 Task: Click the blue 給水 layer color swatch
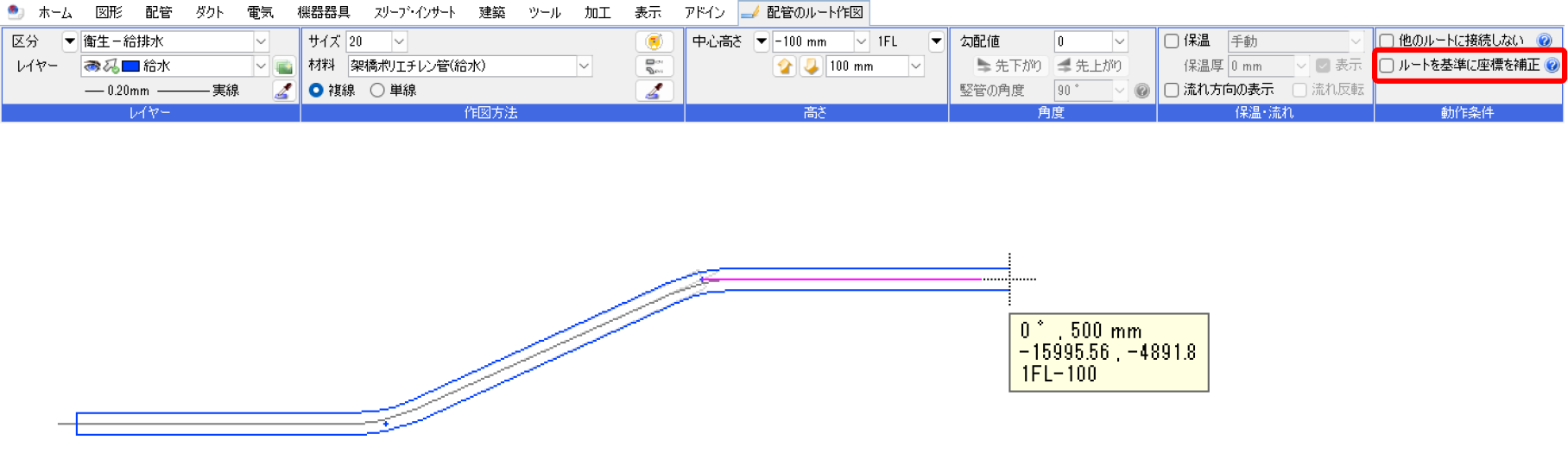[x=131, y=66]
